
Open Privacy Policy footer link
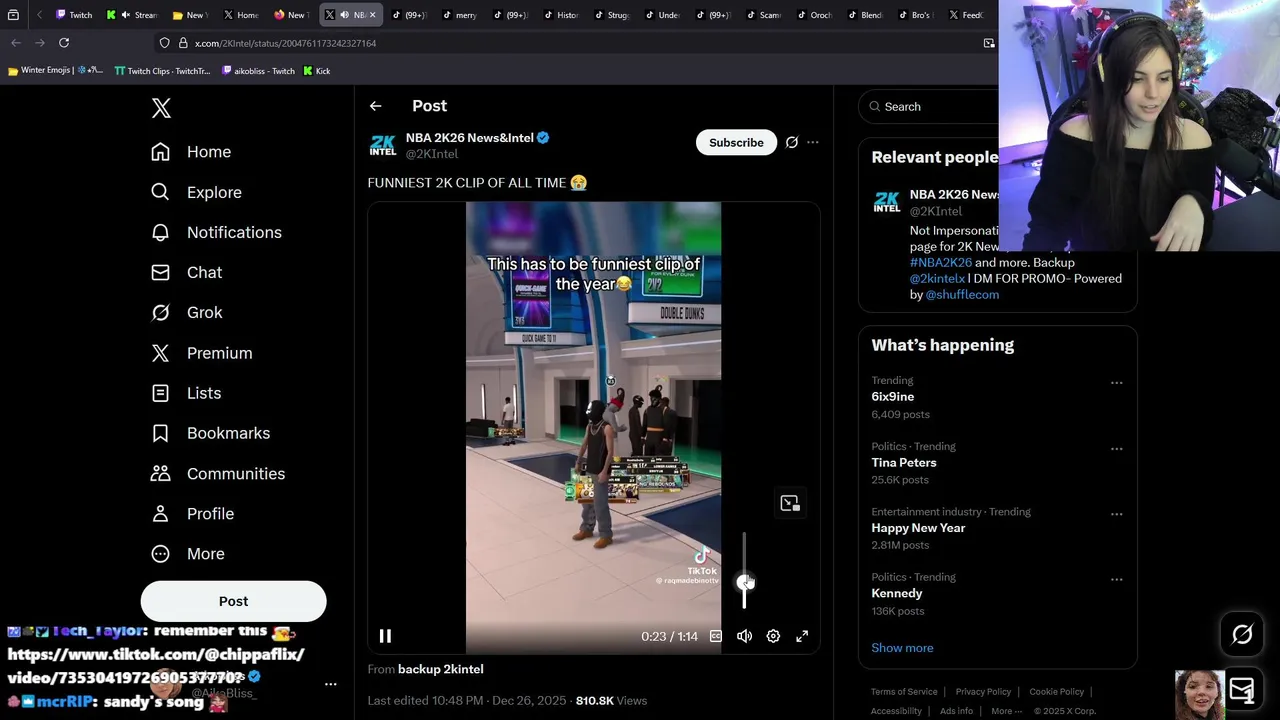(x=983, y=692)
